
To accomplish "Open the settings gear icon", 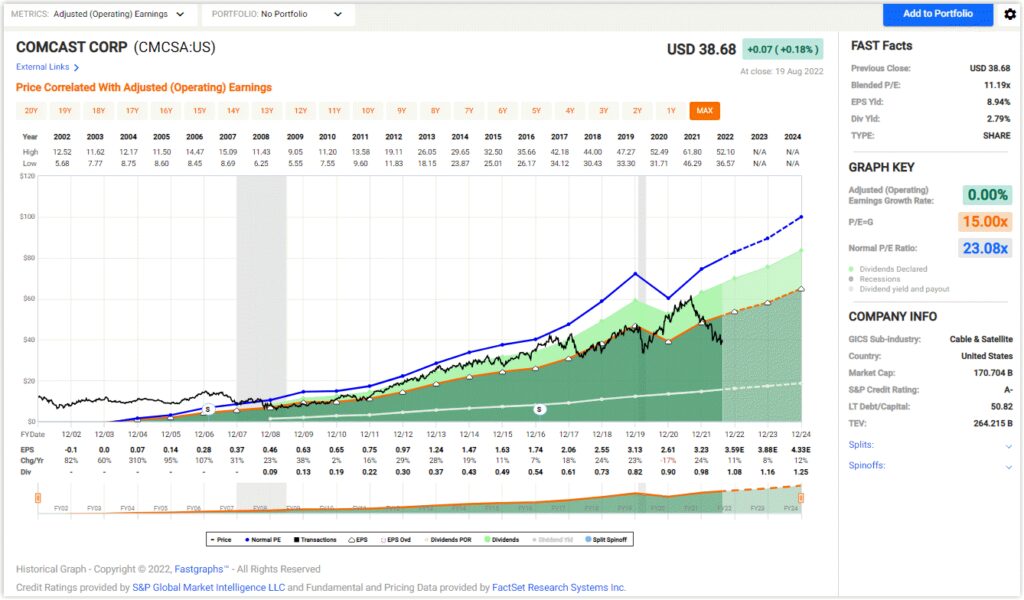I will click(1010, 14).
